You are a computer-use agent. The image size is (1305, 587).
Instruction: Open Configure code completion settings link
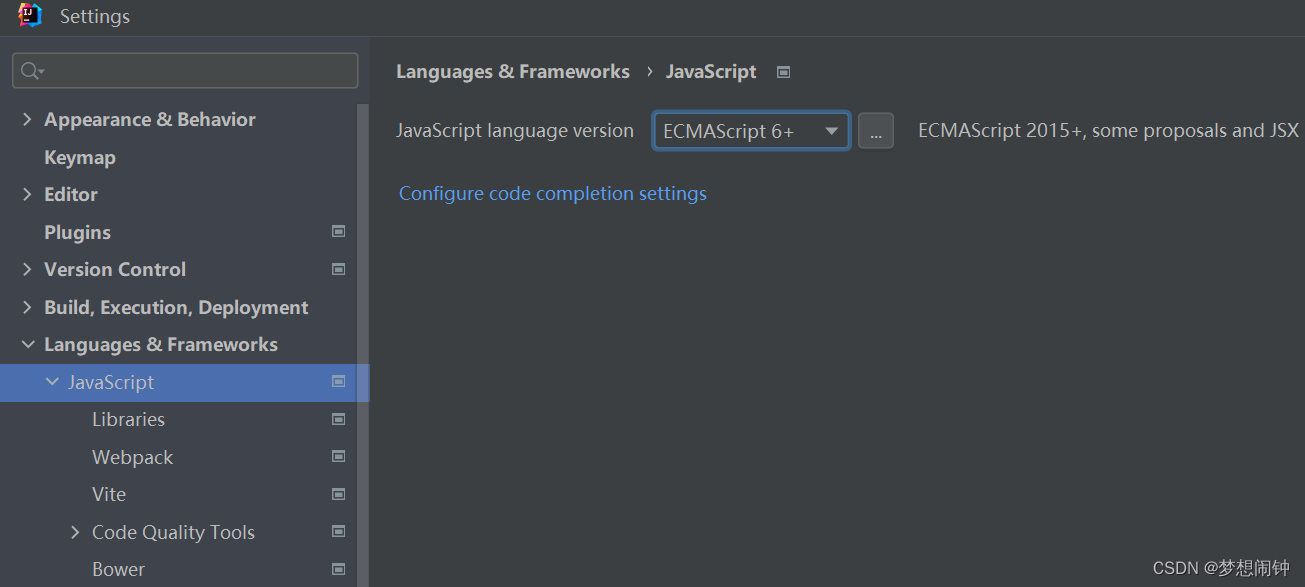[x=553, y=193]
